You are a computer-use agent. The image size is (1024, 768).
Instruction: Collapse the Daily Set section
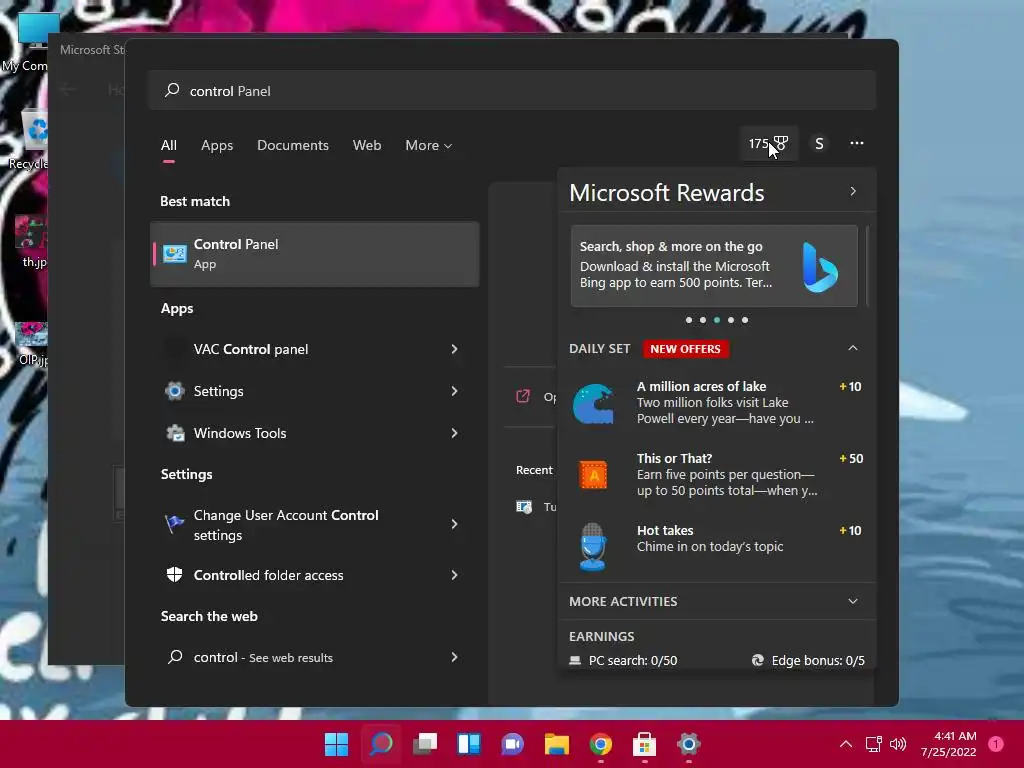click(x=853, y=348)
